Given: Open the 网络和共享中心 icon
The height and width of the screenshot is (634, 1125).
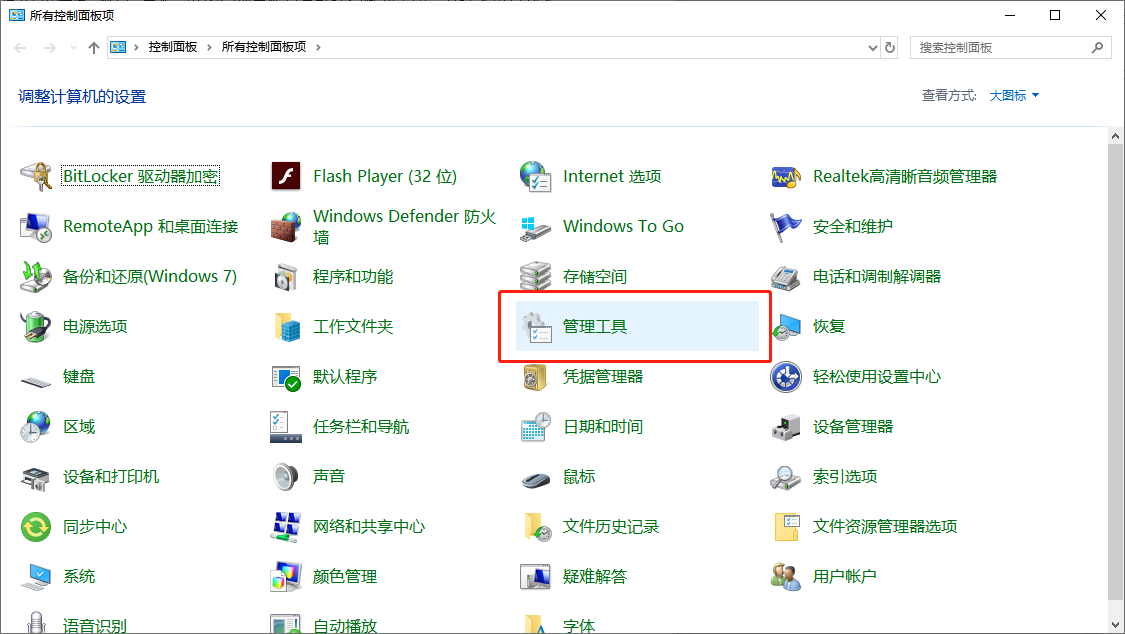Looking at the screenshot, I should coord(286,527).
